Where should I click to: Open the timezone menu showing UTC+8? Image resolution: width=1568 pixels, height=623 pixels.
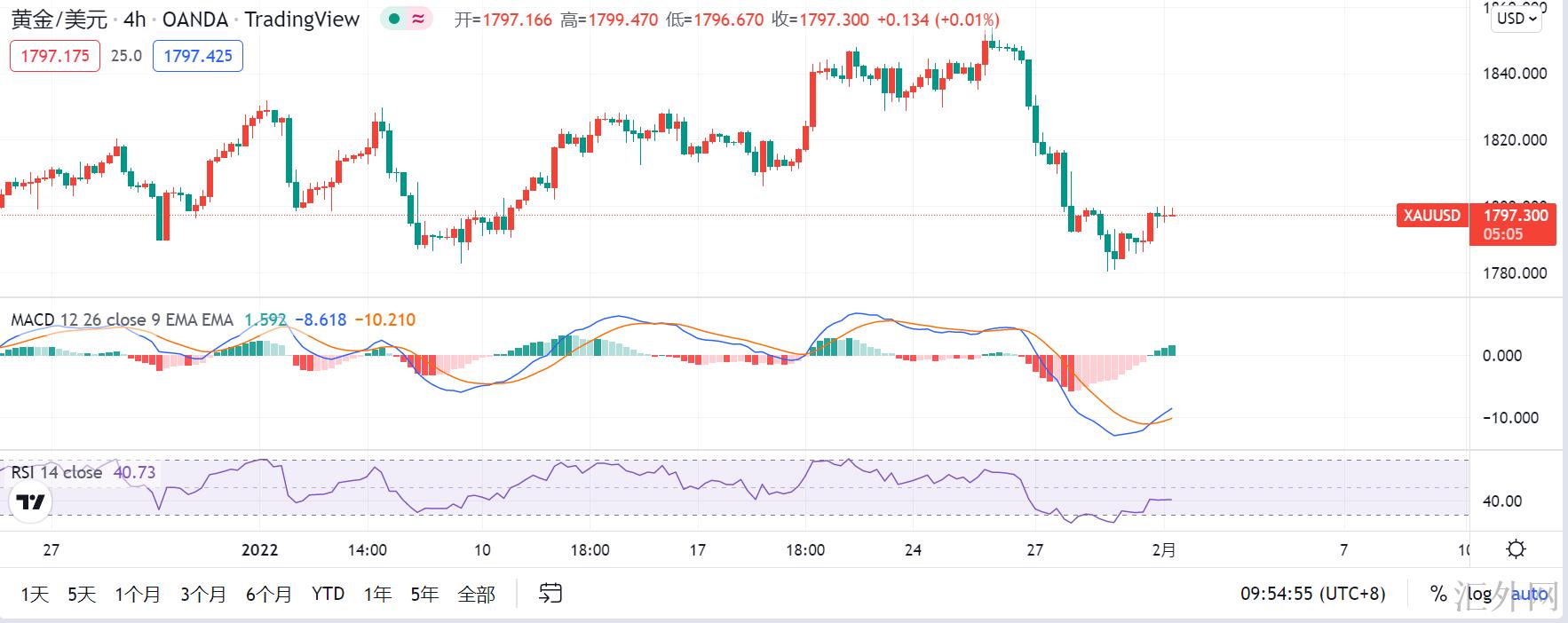point(1312,594)
